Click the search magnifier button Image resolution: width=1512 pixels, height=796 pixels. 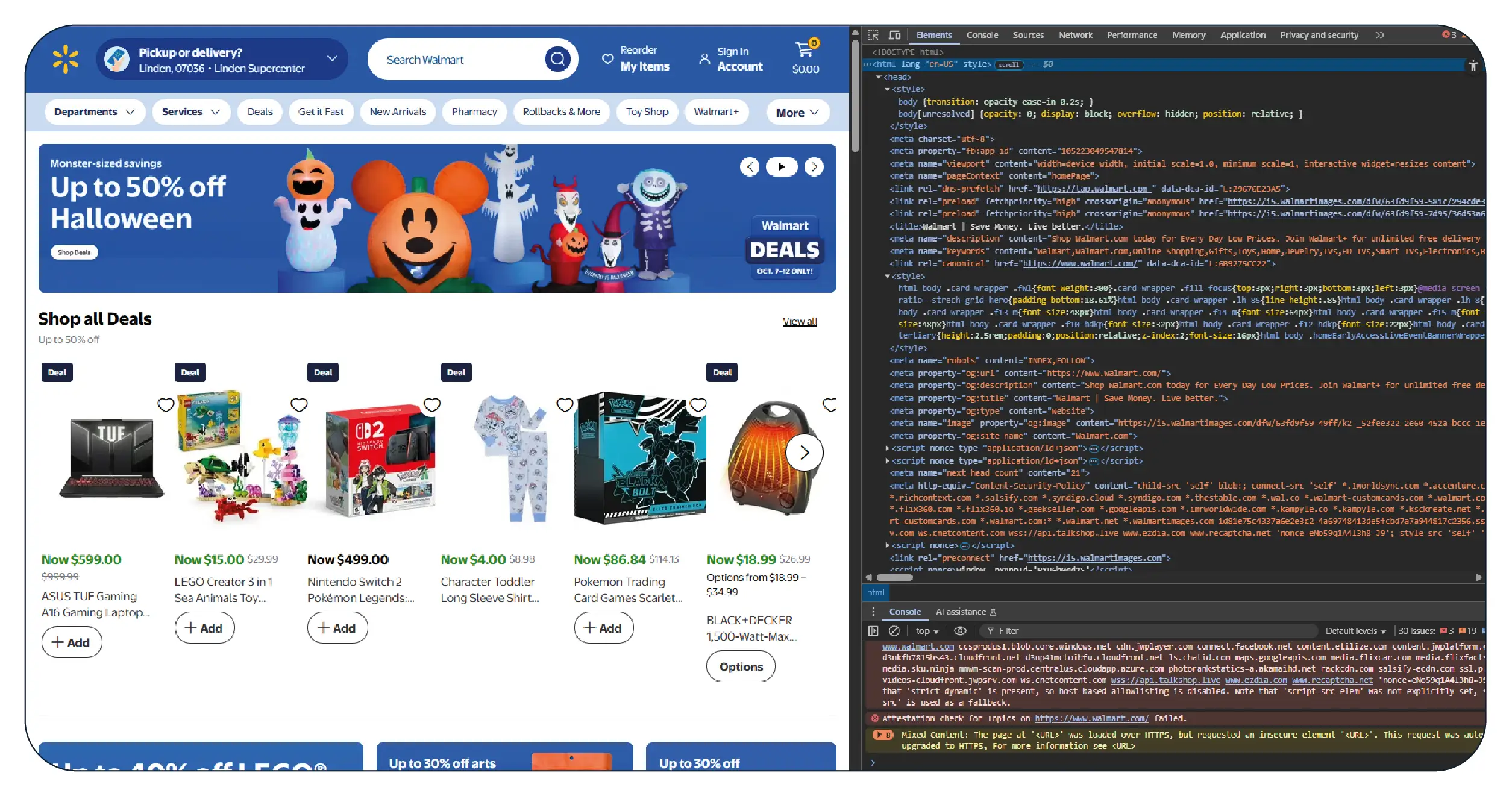click(557, 59)
